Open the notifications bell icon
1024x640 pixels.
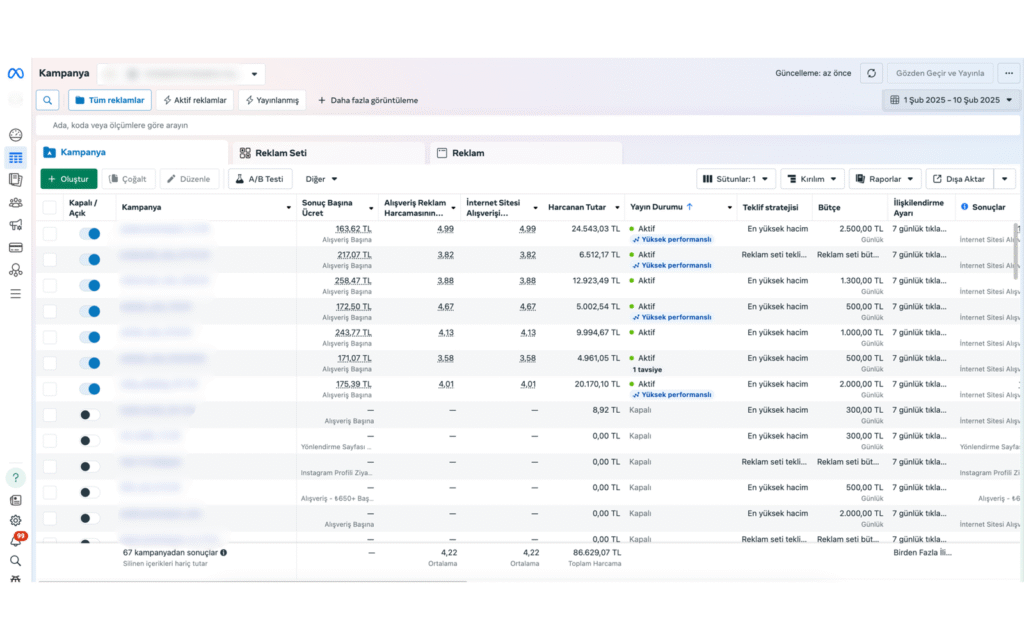(15, 541)
